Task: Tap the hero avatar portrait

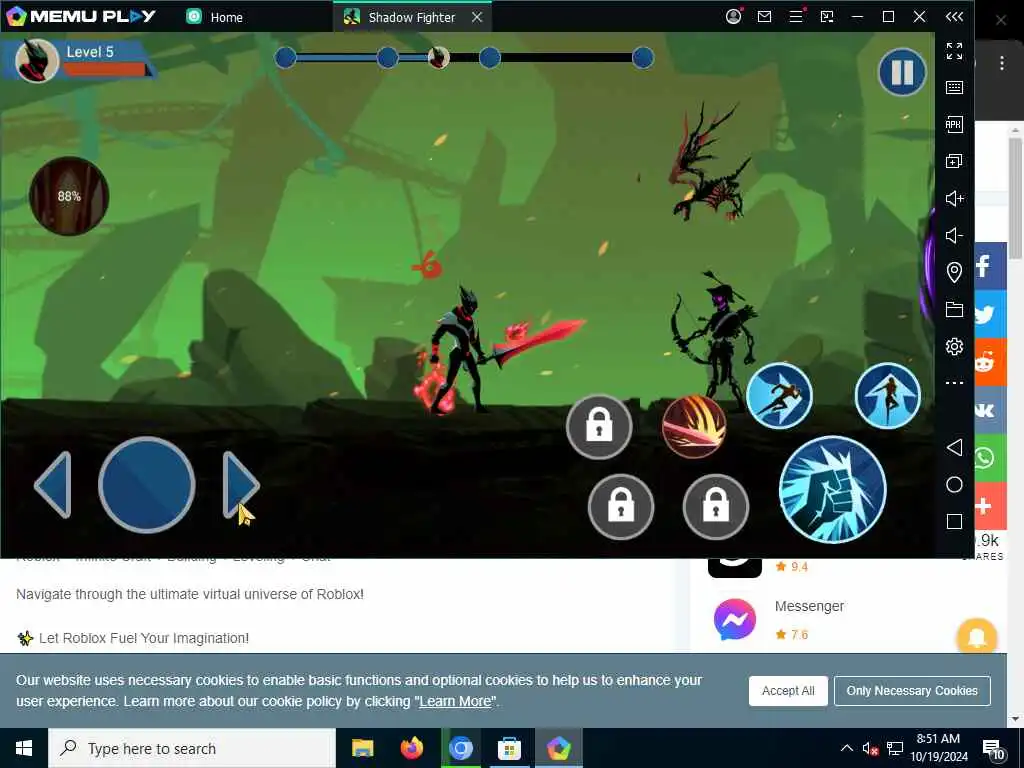Action: click(x=37, y=61)
